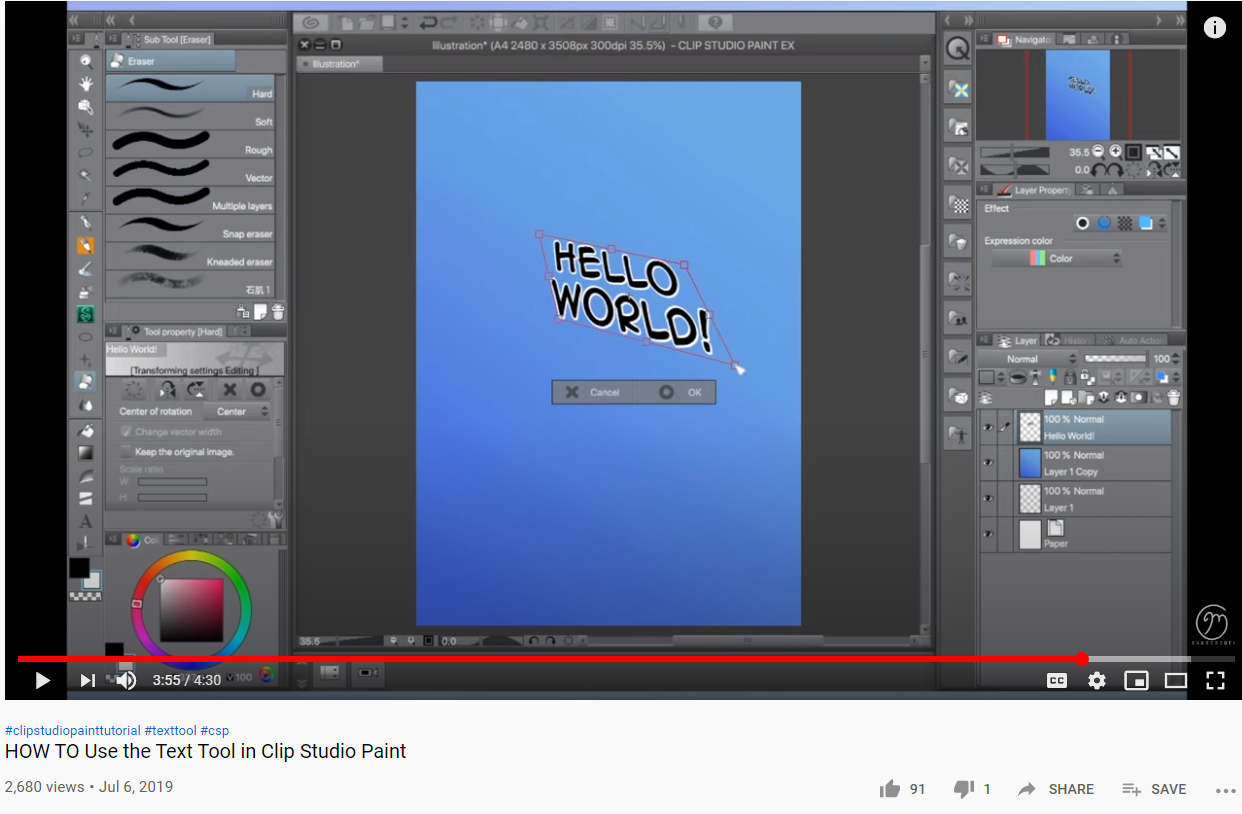Select the Eraser sub tool group tab
Viewport: 1242px width, 814px height.
171,62
